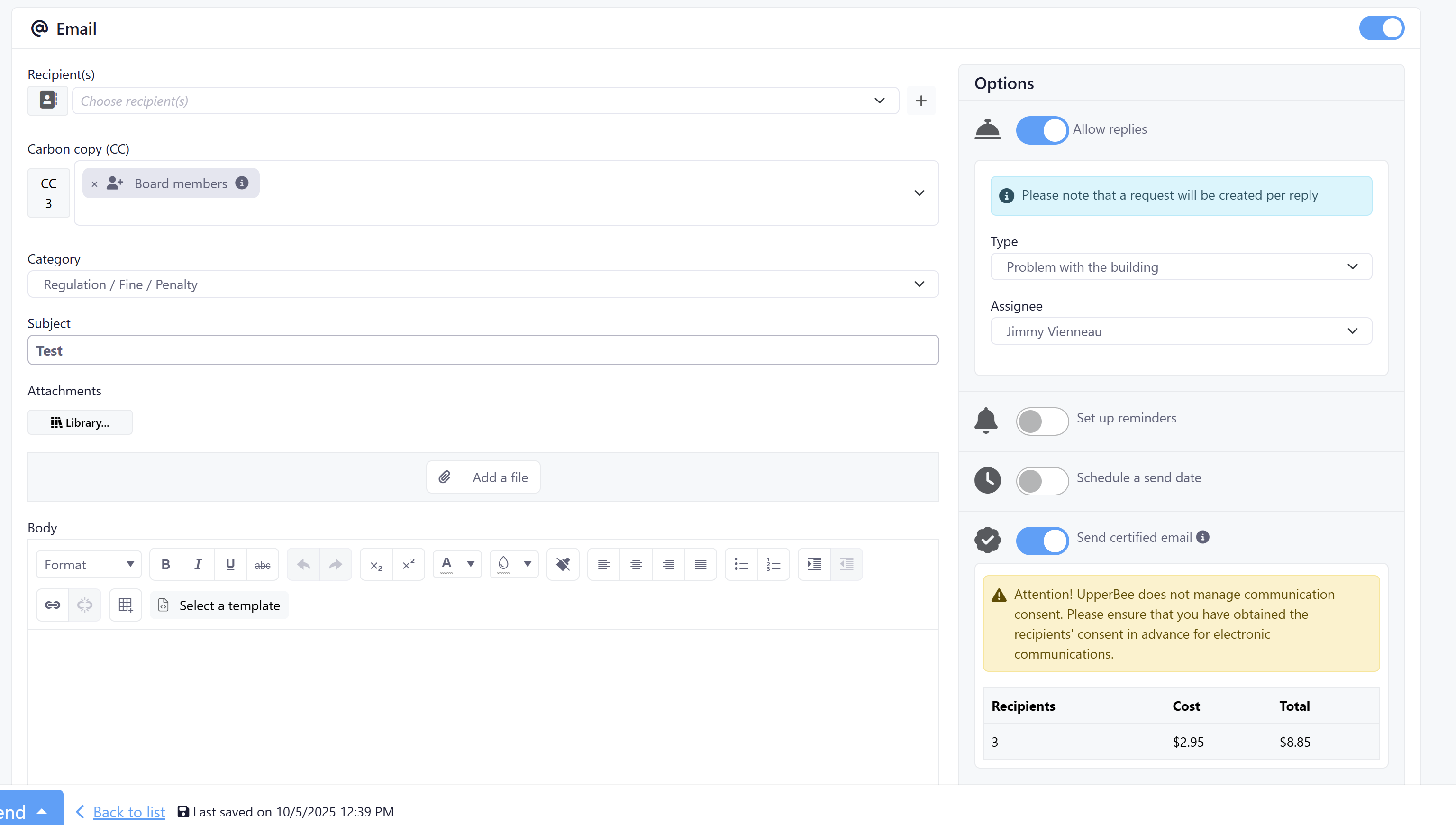This screenshot has width=1456, height=825.
Task: Open the request Type dropdown
Action: click(1181, 267)
